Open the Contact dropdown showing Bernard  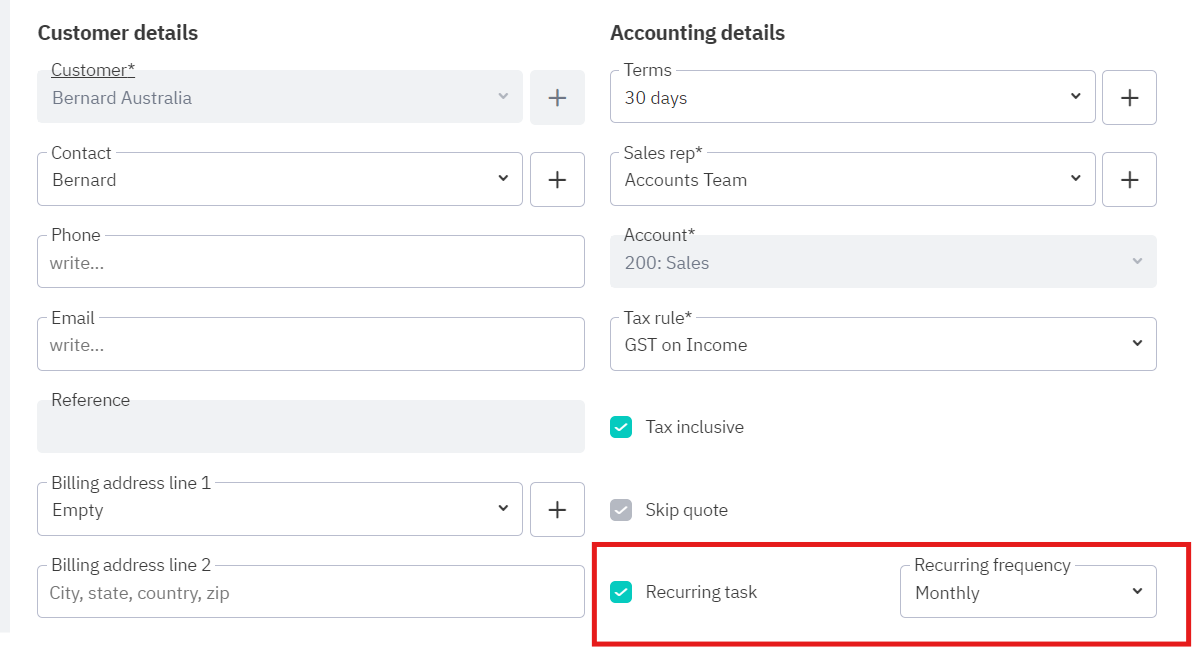click(x=279, y=179)
